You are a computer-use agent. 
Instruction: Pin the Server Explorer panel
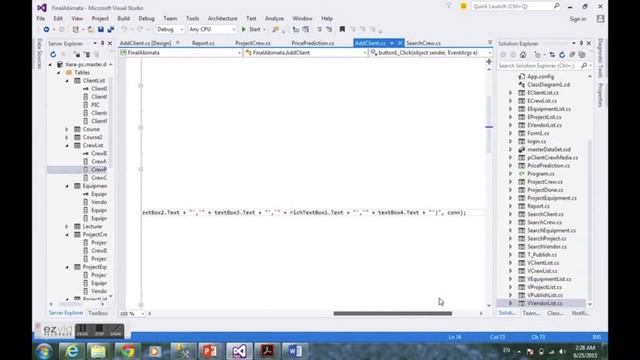click(x=102, y=43)
